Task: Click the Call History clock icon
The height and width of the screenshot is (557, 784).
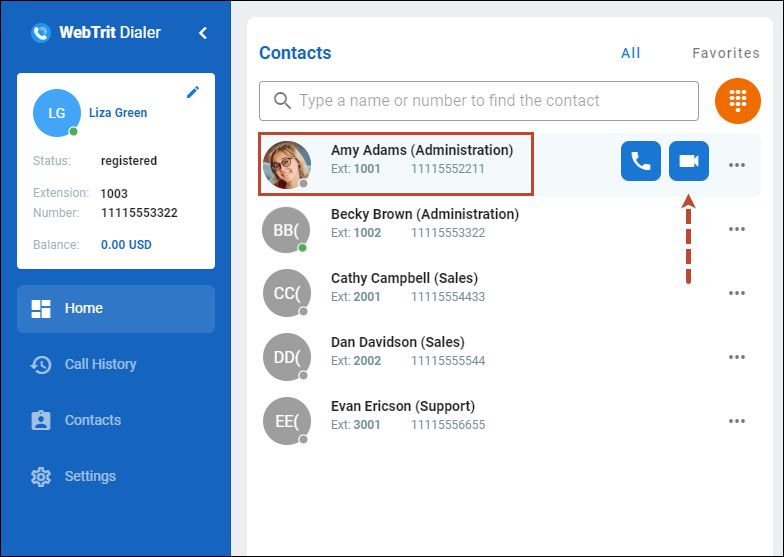Action: click(41, 365)
